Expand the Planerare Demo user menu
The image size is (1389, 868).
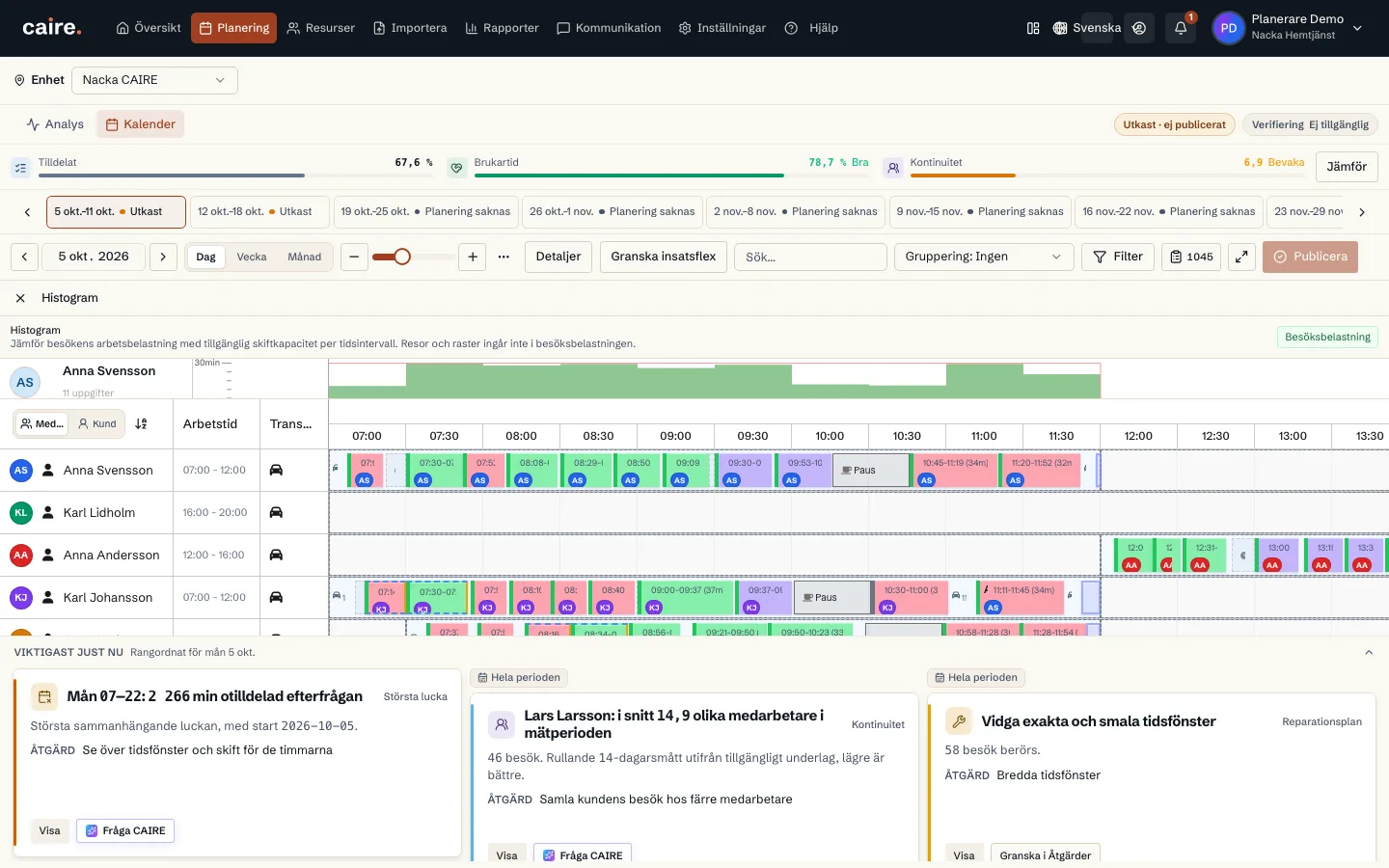coord(1289,28)
